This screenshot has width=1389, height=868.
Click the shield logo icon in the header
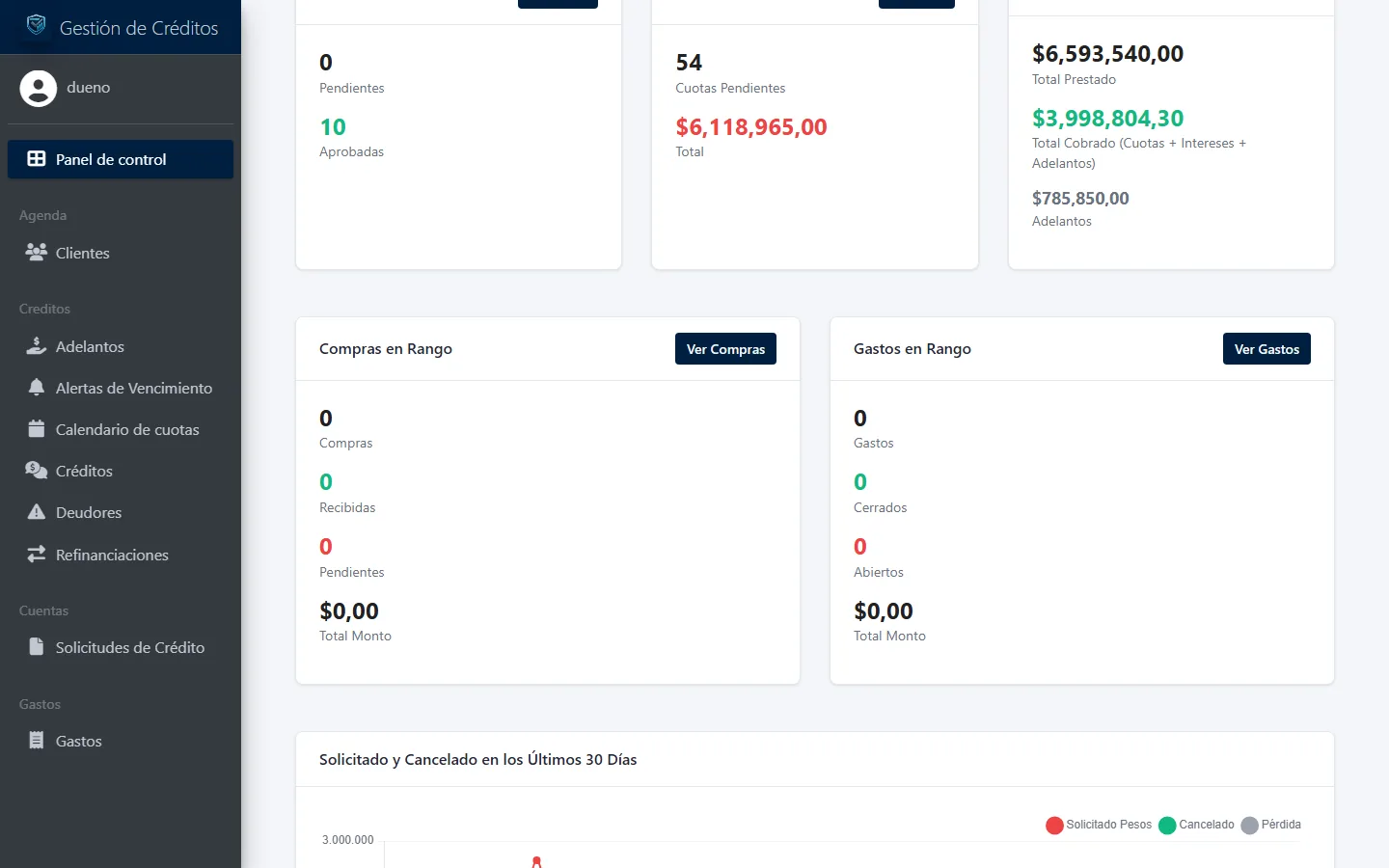[36, 25]
